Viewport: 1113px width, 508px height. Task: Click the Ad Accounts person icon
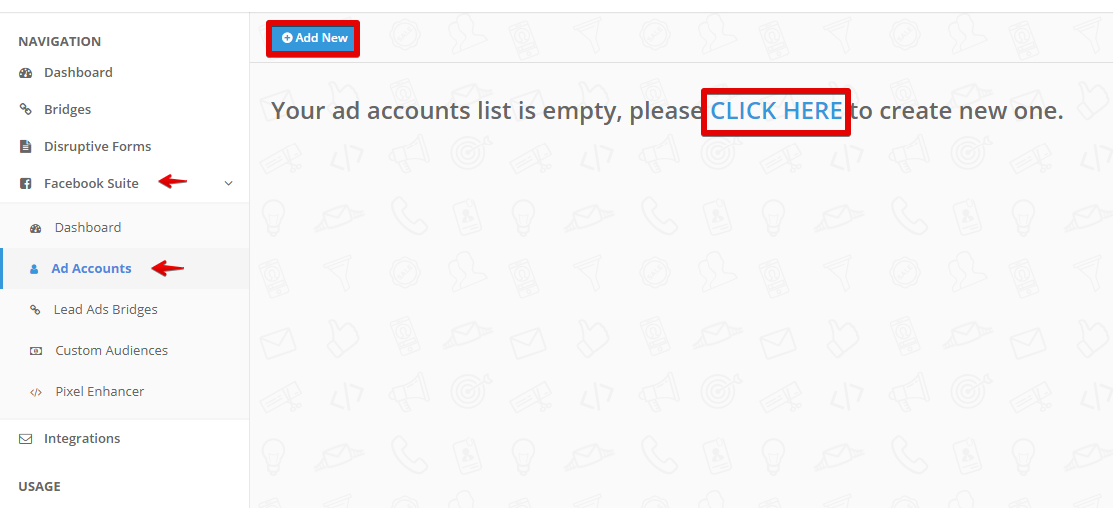[33, 269]
